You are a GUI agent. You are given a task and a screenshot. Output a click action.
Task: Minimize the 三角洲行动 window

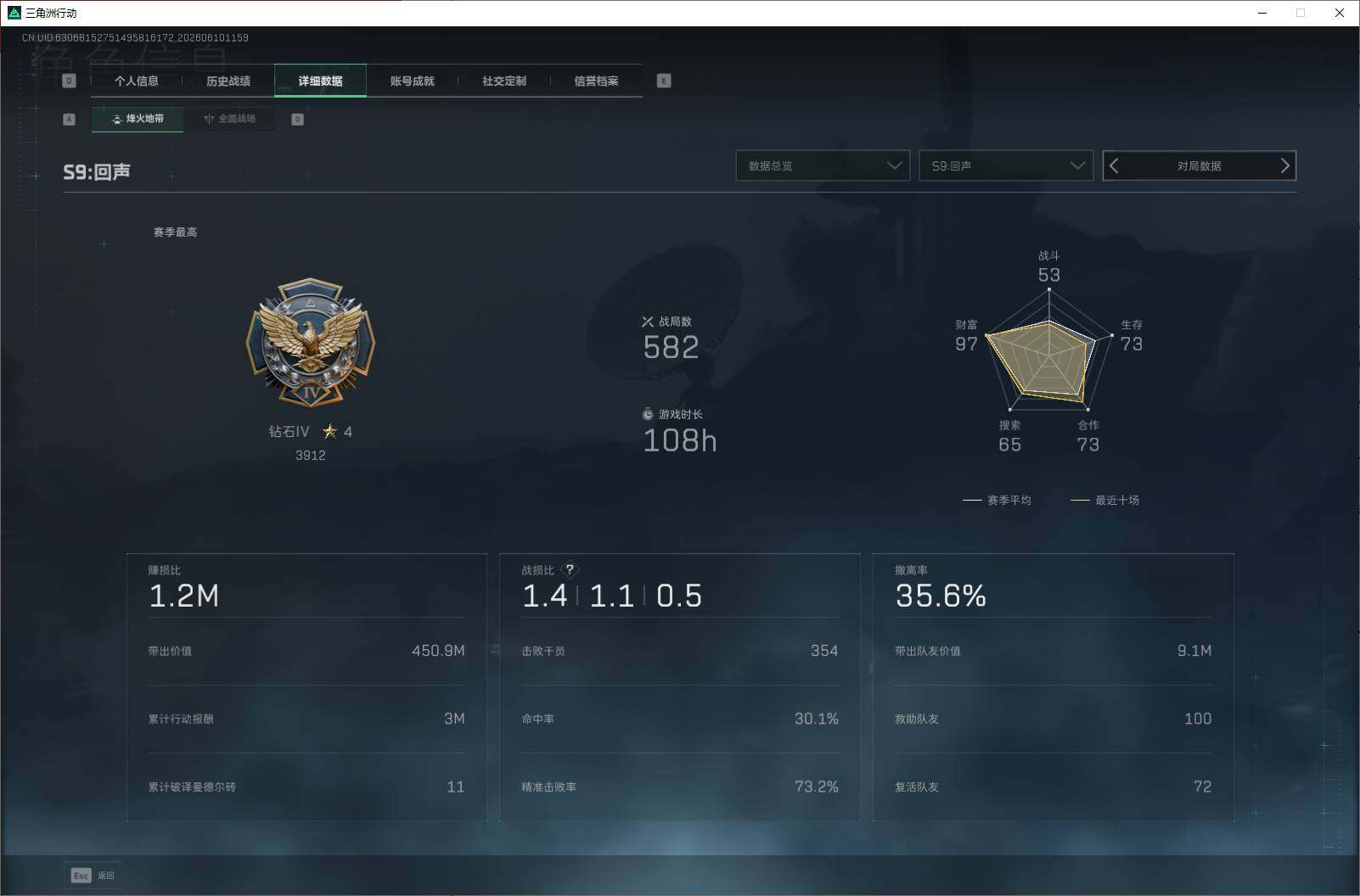point(1262,13)
